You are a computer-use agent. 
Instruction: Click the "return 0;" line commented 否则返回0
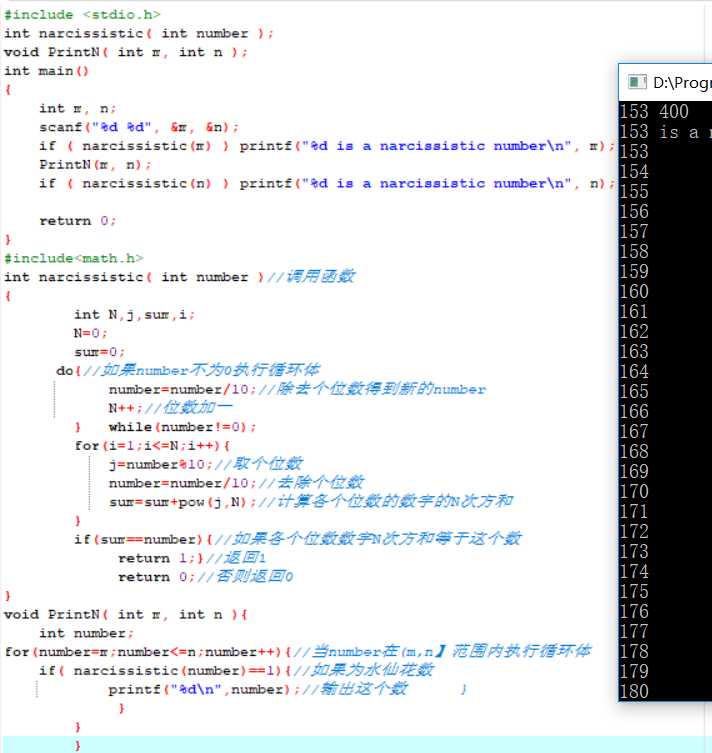coord(205,576)
